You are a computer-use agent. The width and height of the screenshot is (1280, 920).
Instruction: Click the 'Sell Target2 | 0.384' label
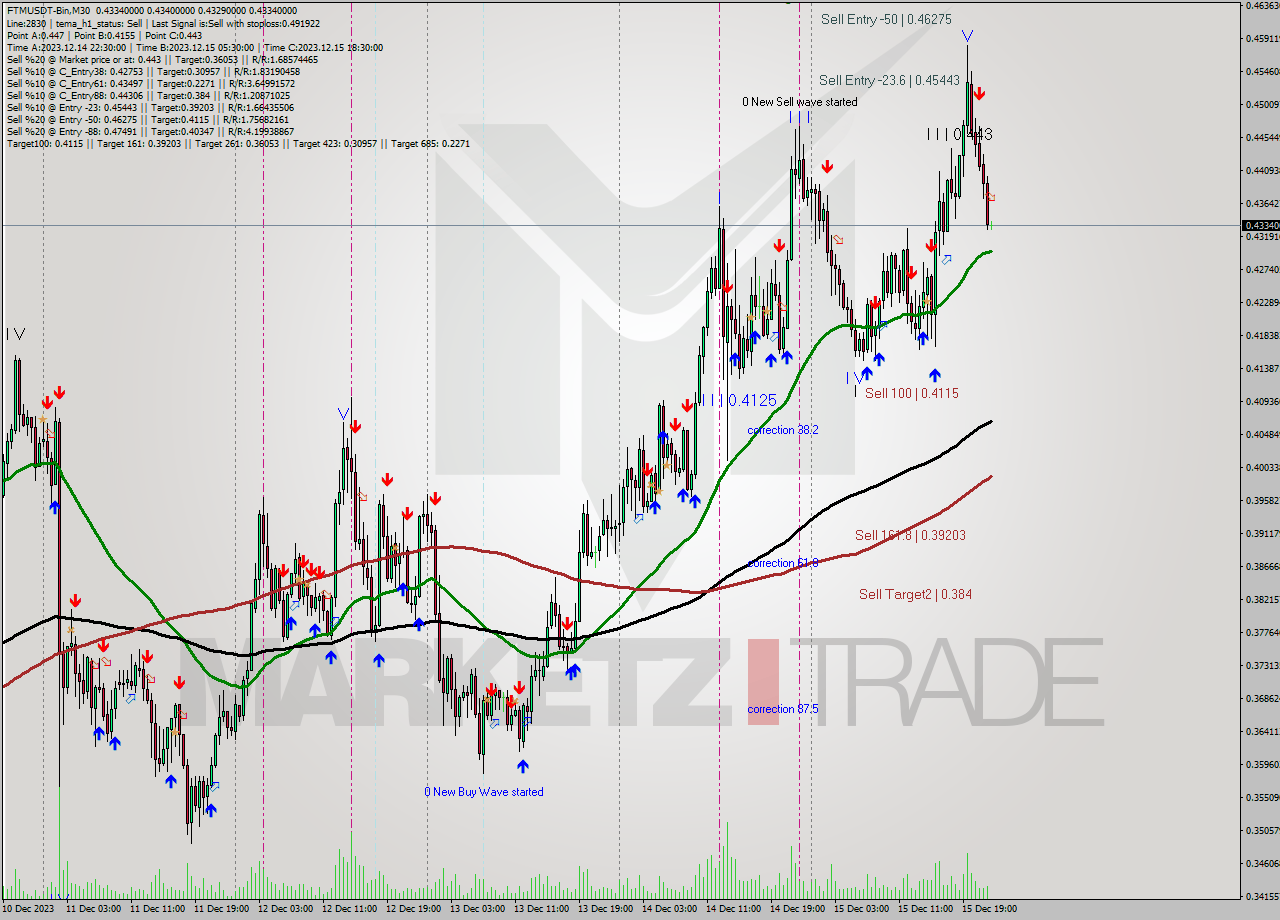(915, 595)
